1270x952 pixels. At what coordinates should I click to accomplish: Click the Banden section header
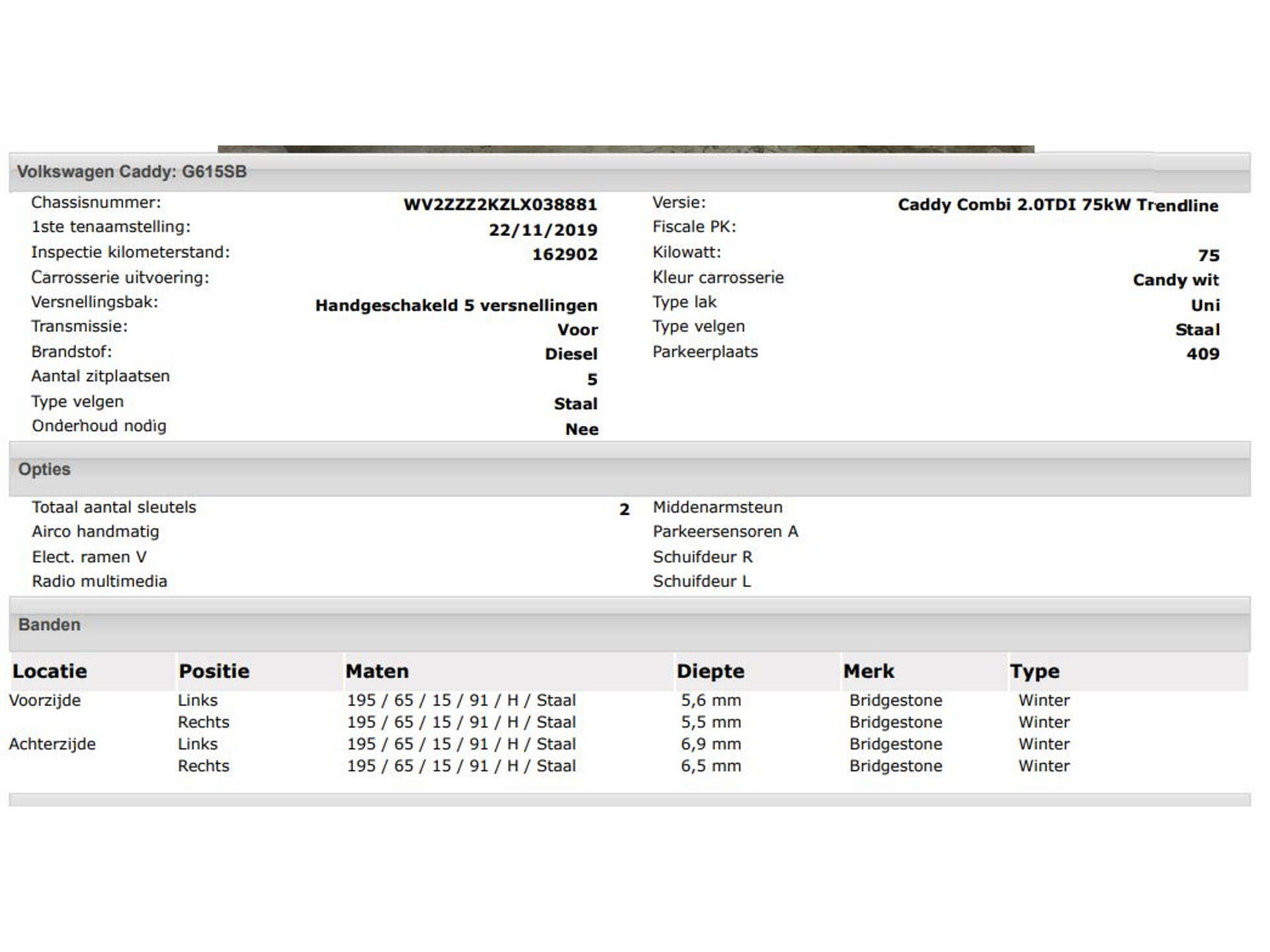coord(49,625)
